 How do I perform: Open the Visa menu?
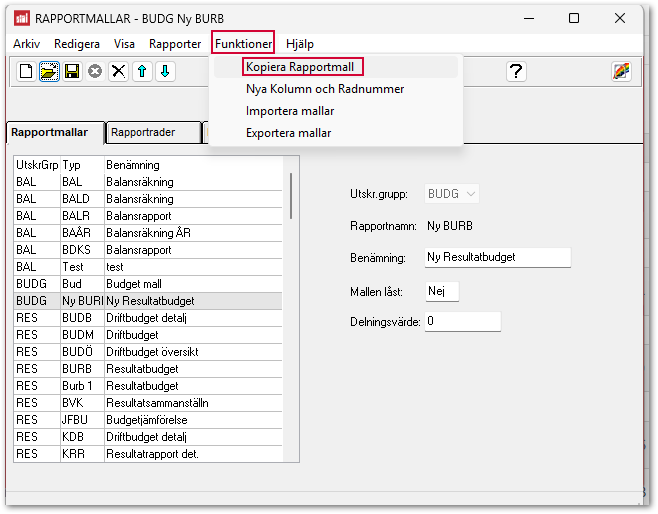click(124, 44)
